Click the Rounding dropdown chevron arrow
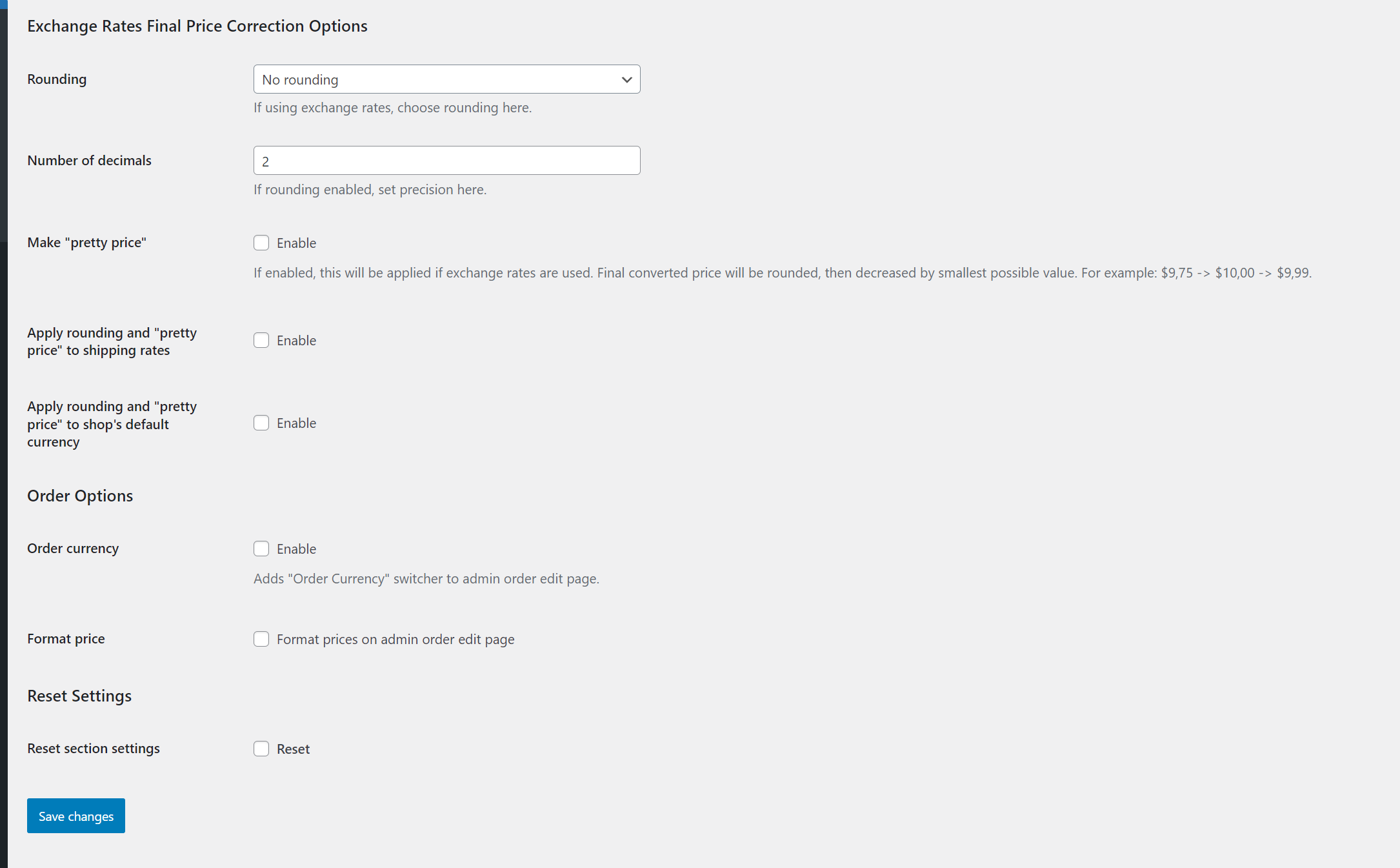The height and width of the screenshot is (868, 1400). (626, 79)
